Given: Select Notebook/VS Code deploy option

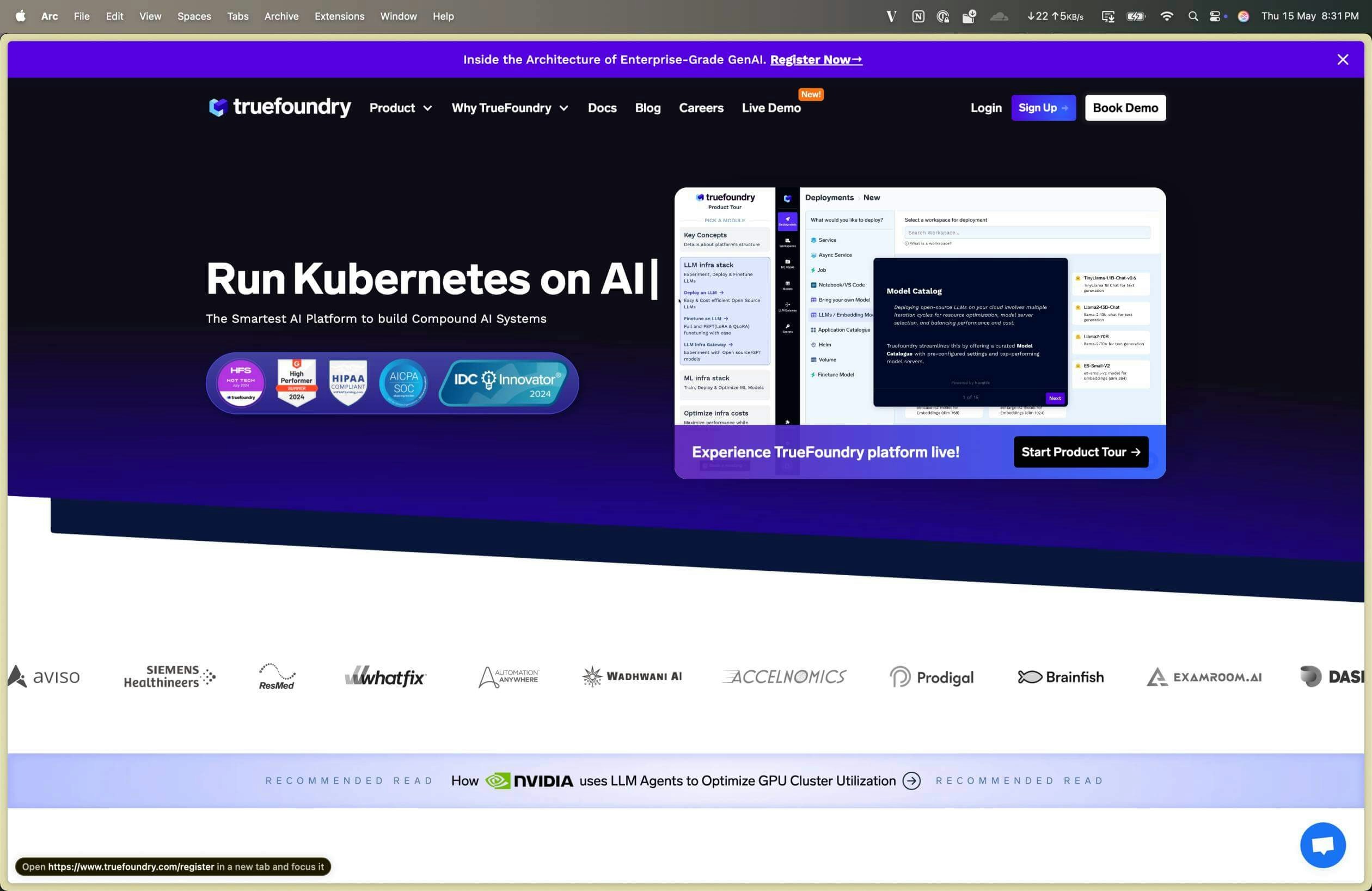Looking at the screenshot, I should tap(837, 285).
